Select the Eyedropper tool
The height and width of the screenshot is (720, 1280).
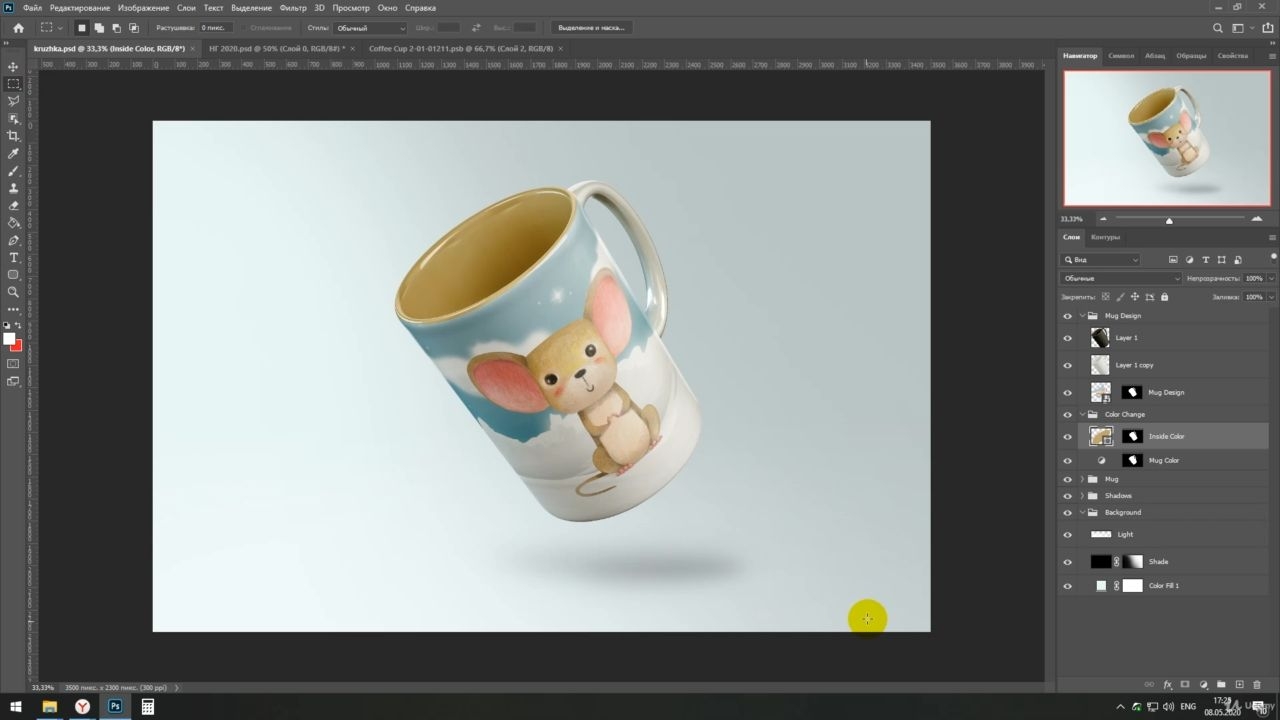click(x=13, y=153)
